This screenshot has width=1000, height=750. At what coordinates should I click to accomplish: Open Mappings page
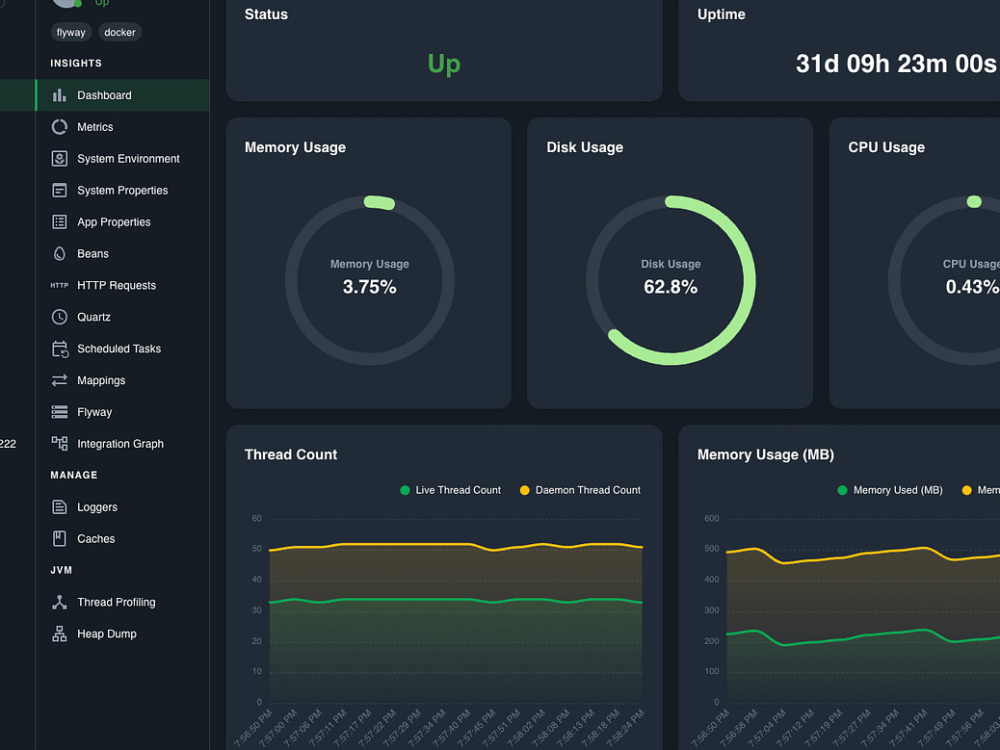click(122, 380)
